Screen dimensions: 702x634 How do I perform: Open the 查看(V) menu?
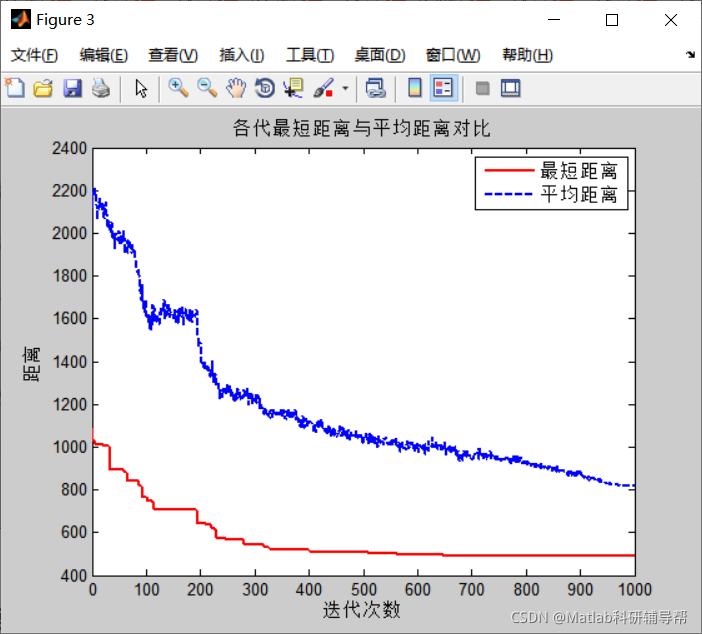tap(173, 55)
